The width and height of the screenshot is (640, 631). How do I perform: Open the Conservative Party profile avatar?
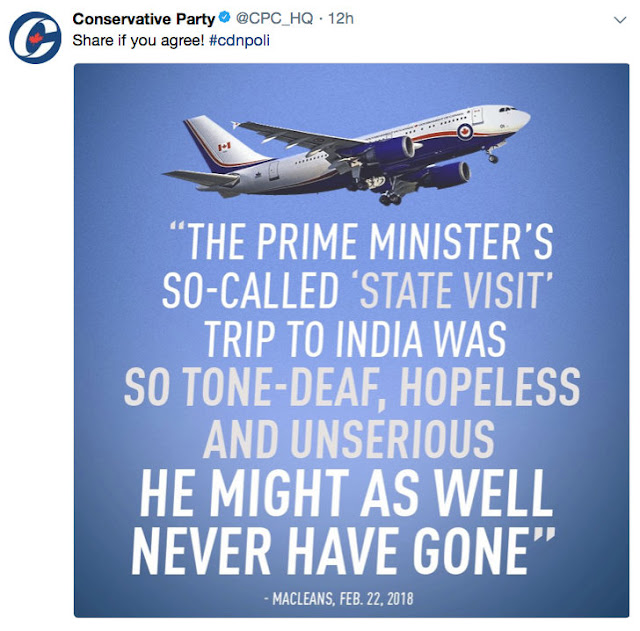click(35, 37)
